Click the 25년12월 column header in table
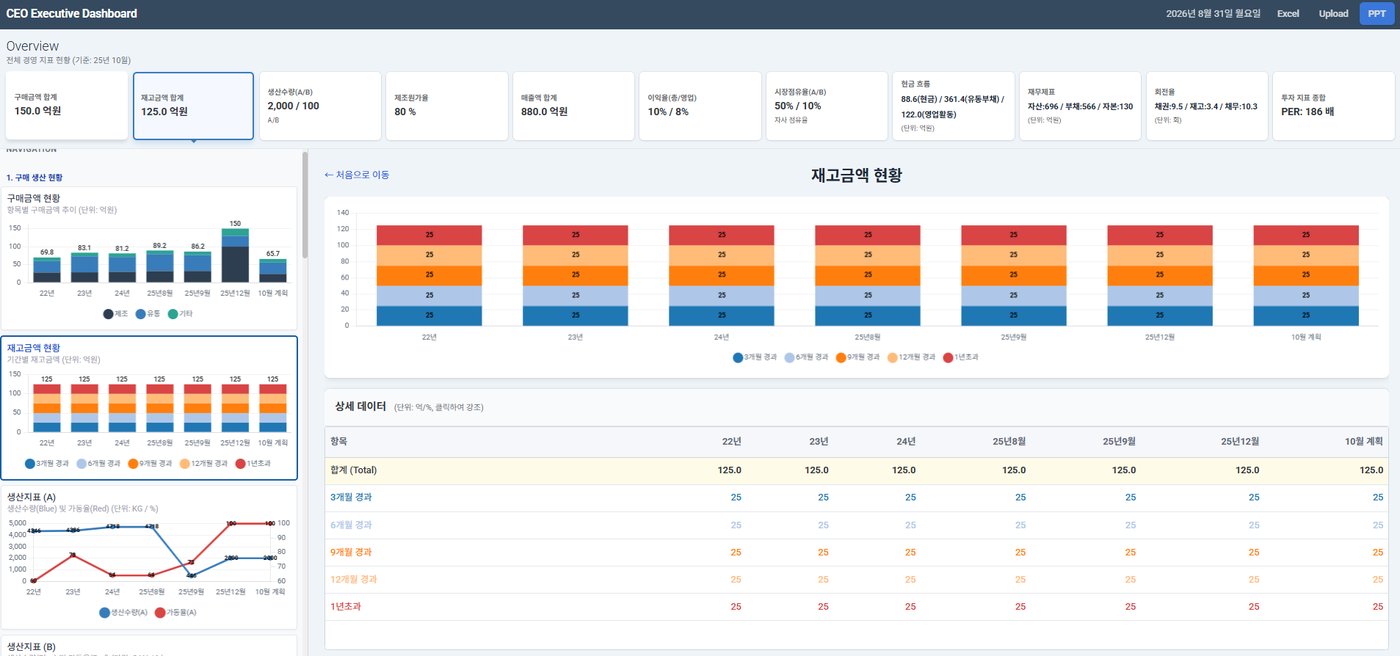The width and height of the screenshot is (1400, 656). tap(1240, 442)
